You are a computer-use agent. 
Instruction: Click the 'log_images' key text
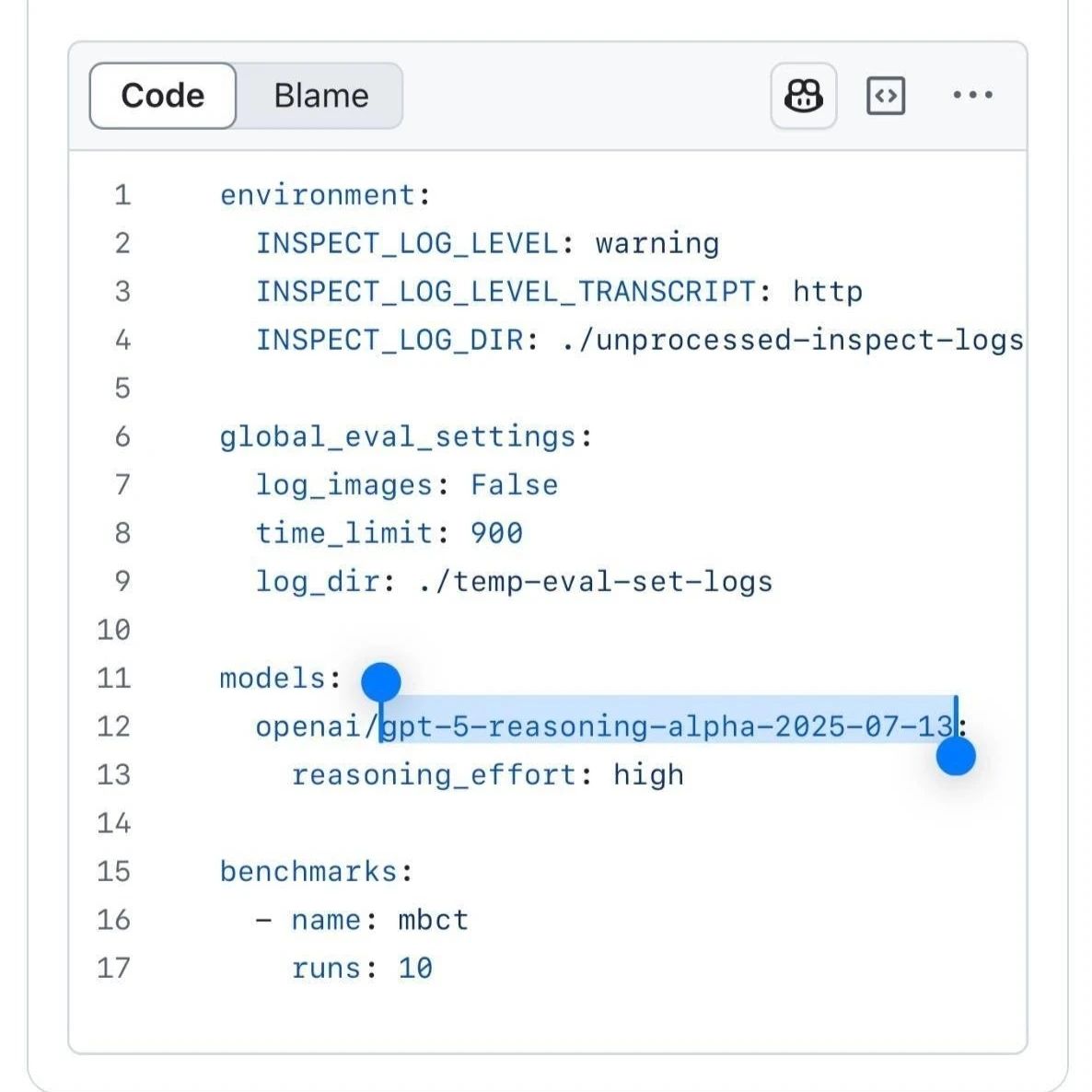(x=344, y=485)
